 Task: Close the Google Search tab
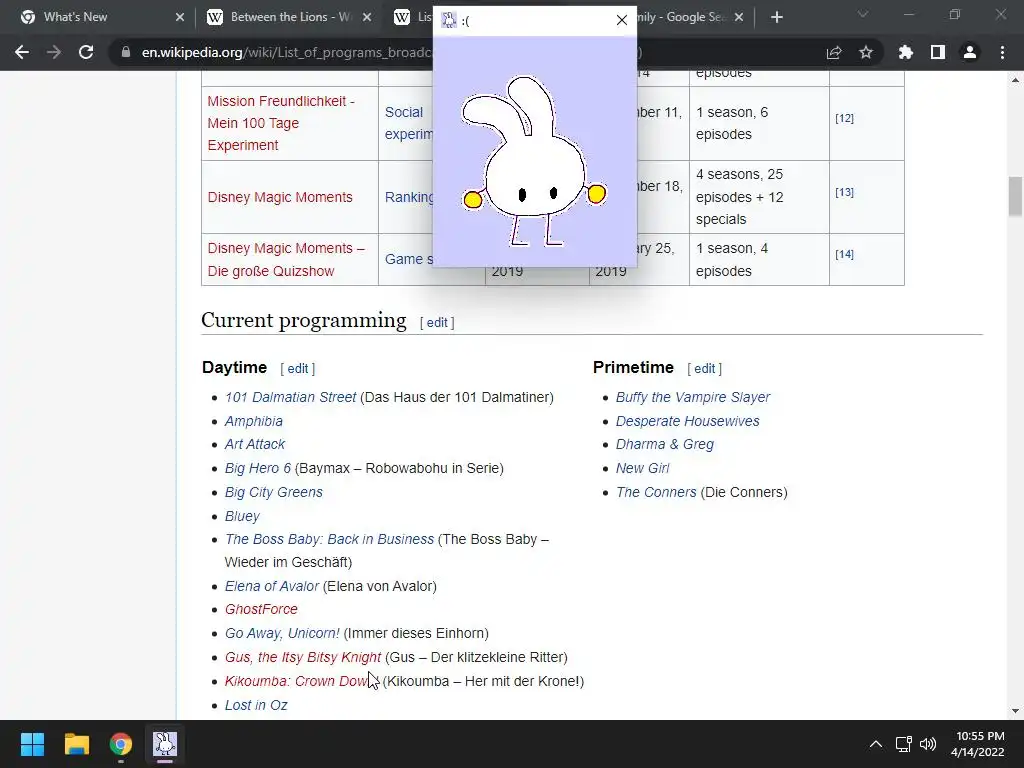tap(739, 17)
